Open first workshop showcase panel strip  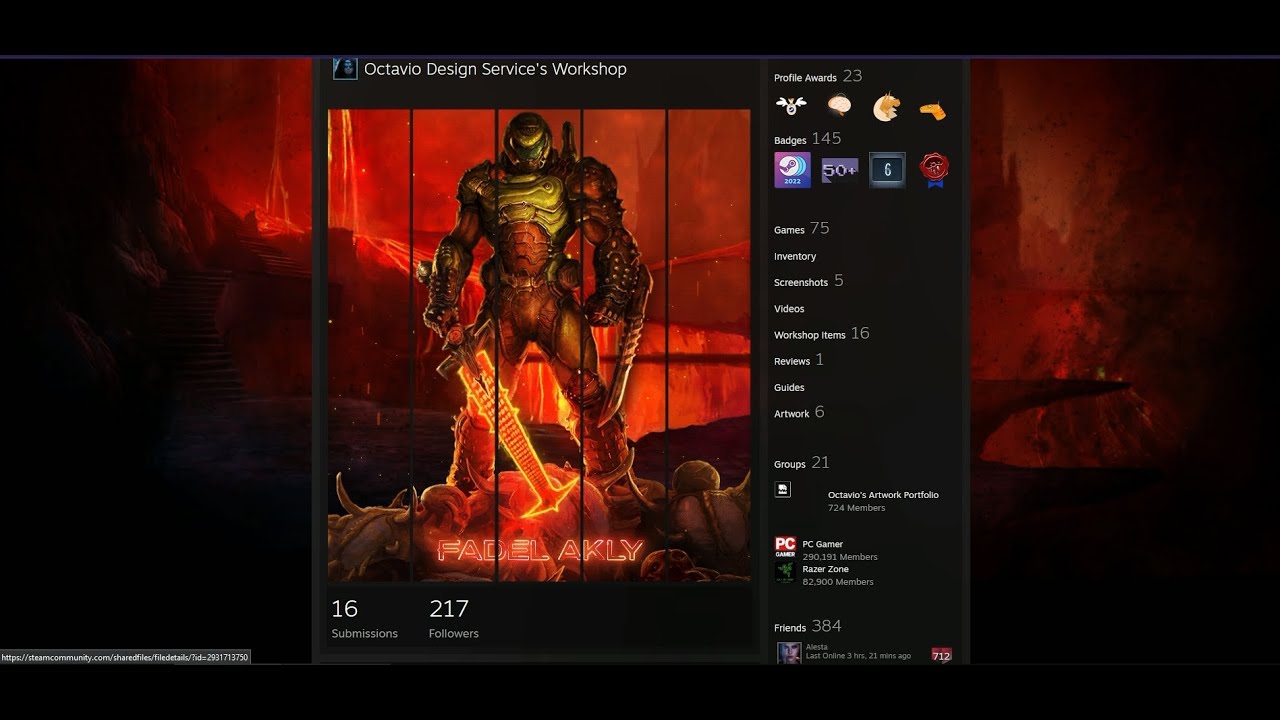(369, 345)
